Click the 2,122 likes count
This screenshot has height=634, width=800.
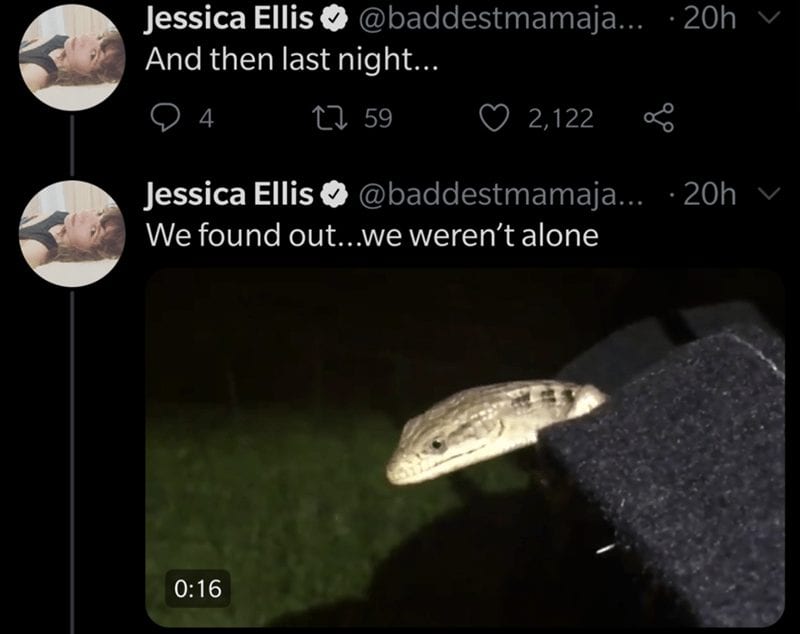pos(561,119)
